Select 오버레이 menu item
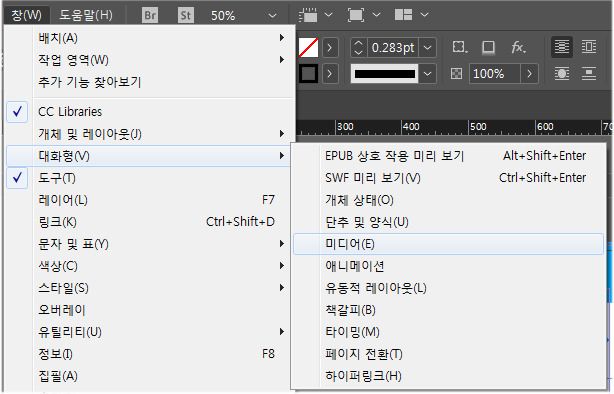This screenshot has width=614, height=394. [150, 310]
